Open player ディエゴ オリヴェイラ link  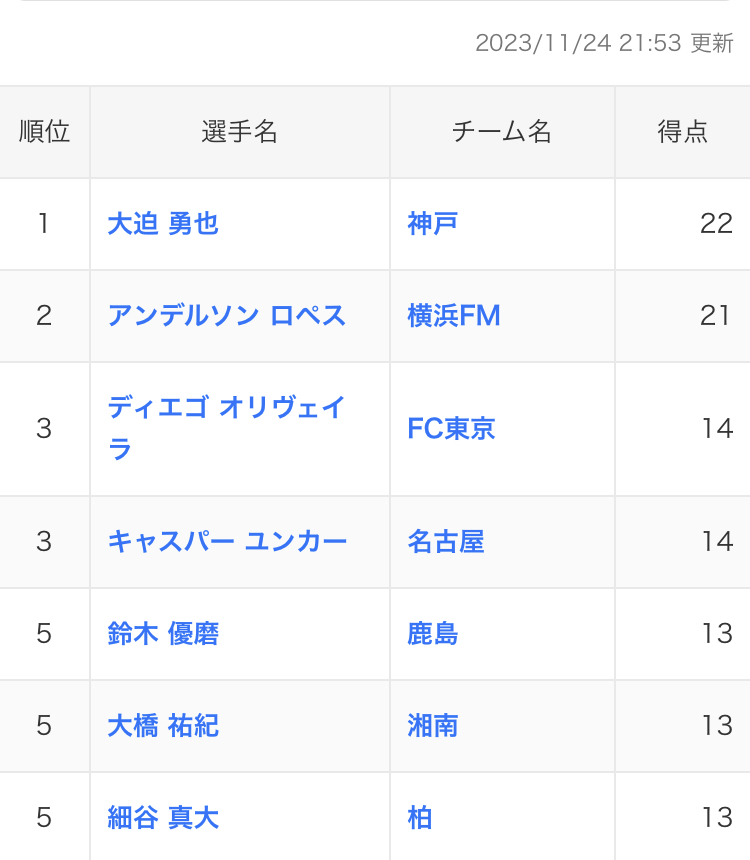227,428
